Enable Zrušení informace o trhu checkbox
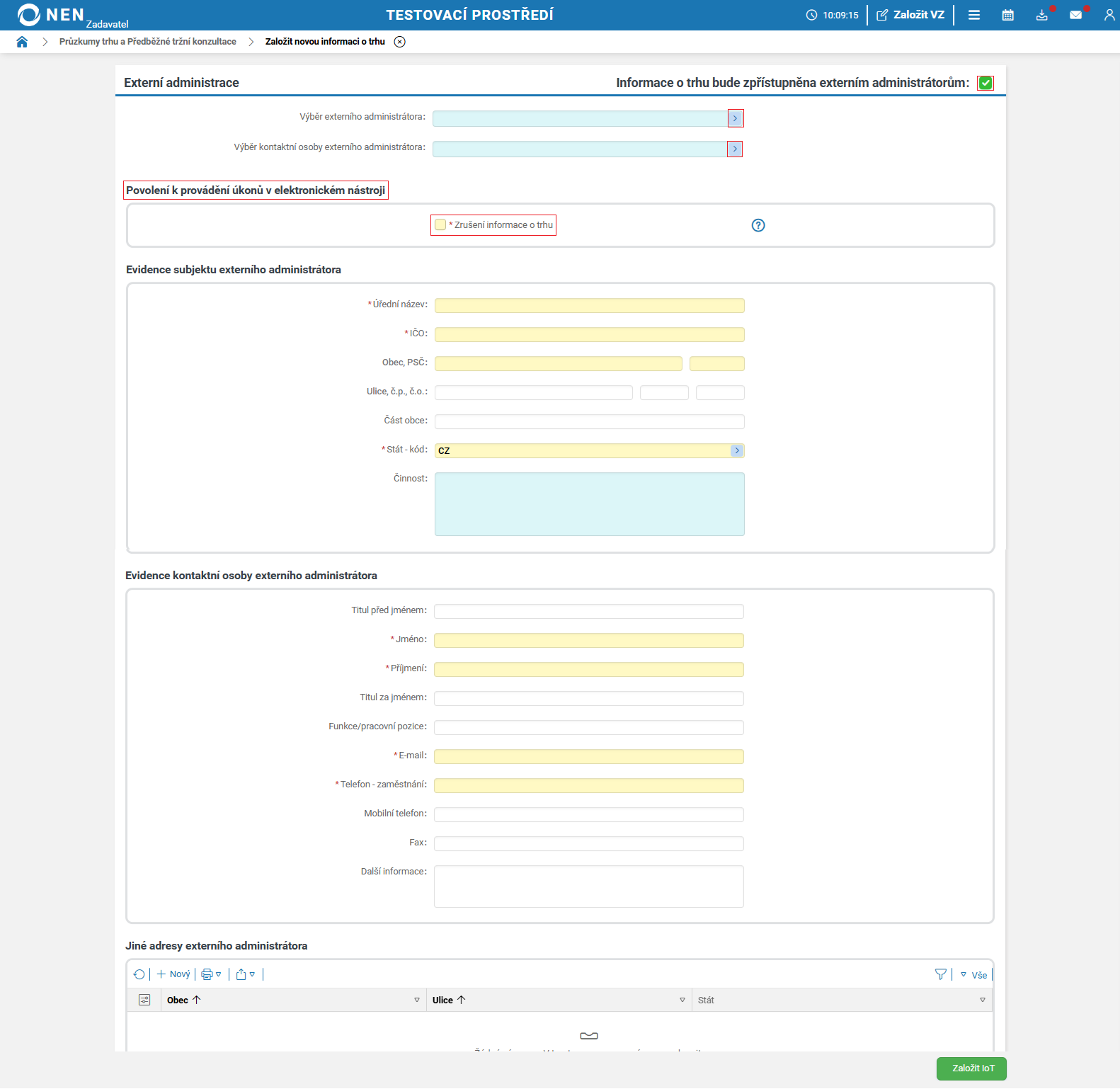 (x=440, y=225)
